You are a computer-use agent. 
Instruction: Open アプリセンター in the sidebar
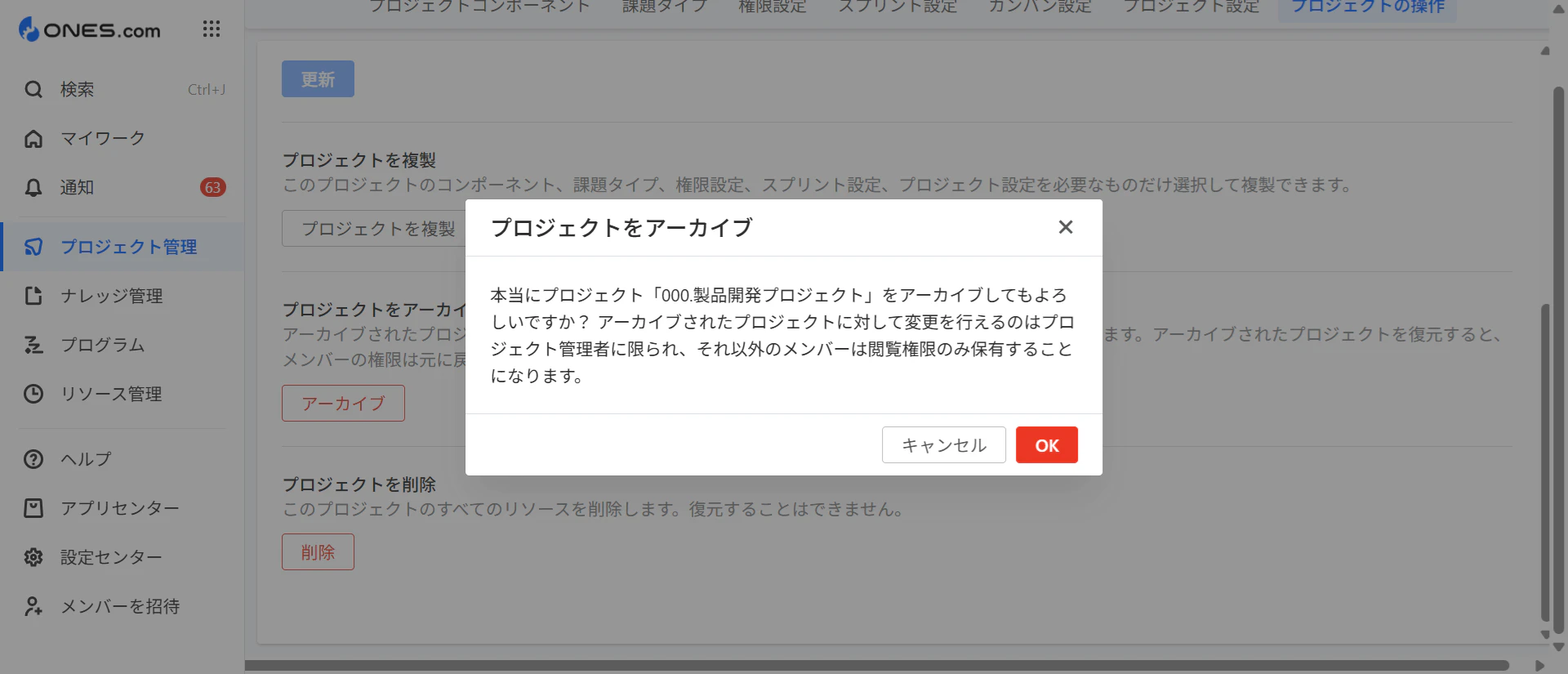(122, 508)
